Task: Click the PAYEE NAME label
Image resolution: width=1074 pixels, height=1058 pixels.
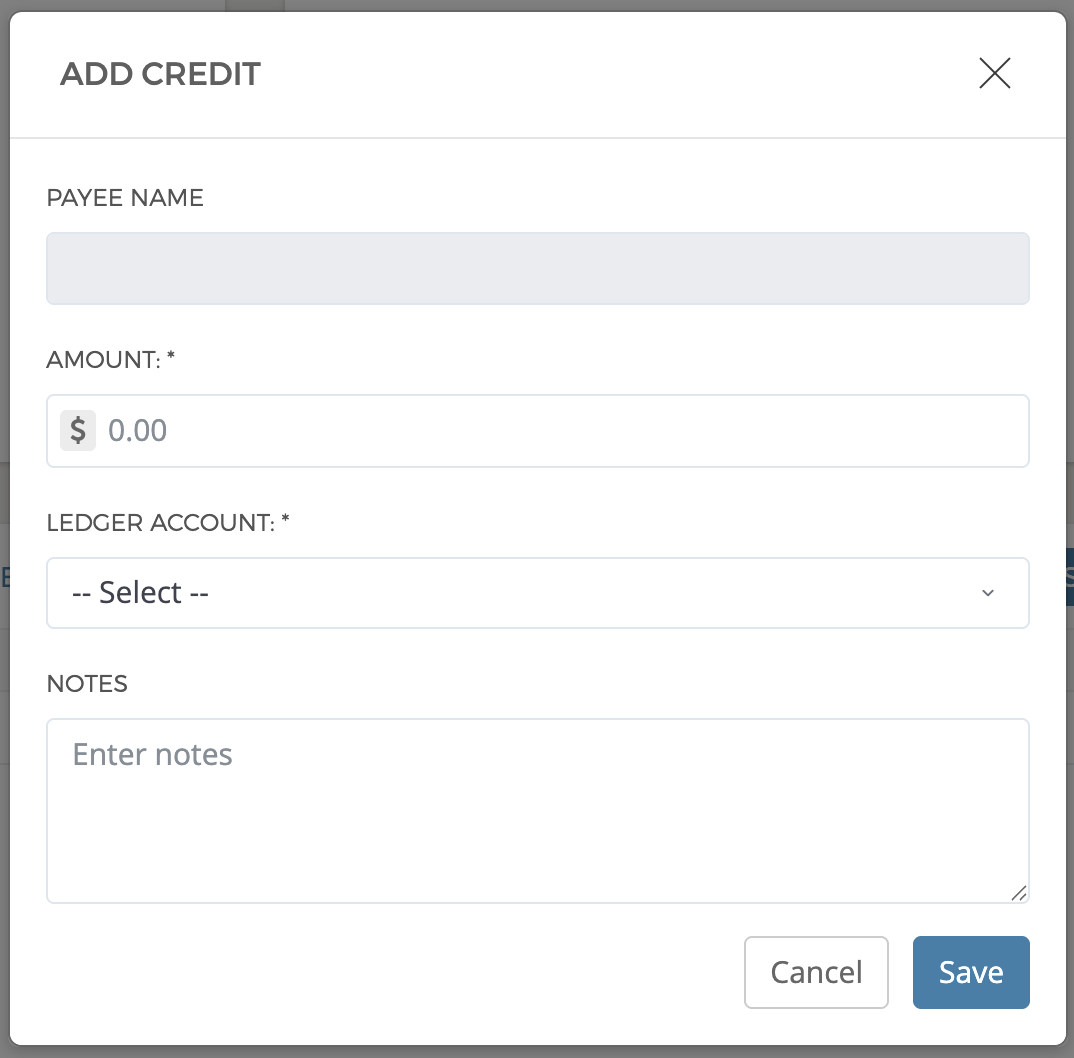Action: click(x=124, y=198)
